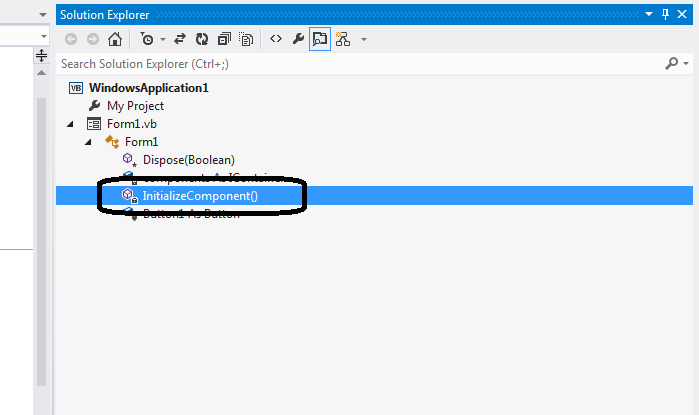
Task: Select the Form1 class node
Action: 141,142
